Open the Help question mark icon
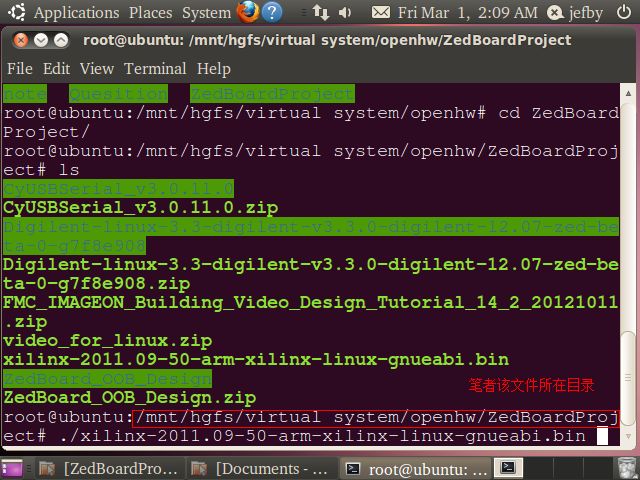 272,12
